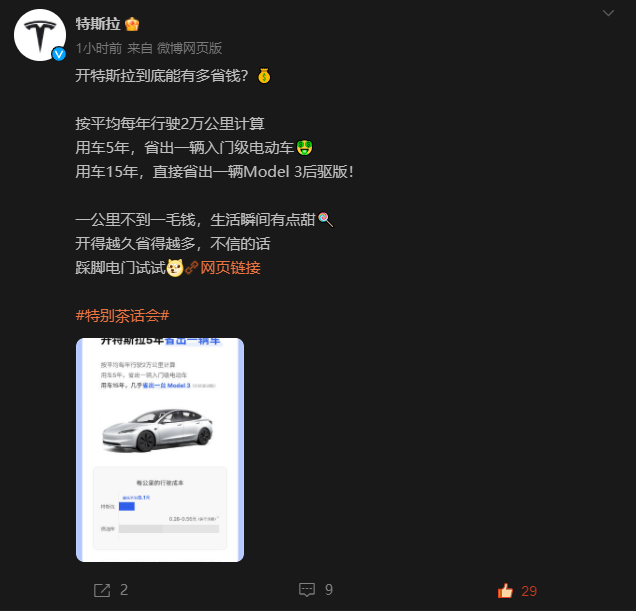Click the doge emoji in the post
Viewport: 636px width, 611px height.
(x=175, y=268)
